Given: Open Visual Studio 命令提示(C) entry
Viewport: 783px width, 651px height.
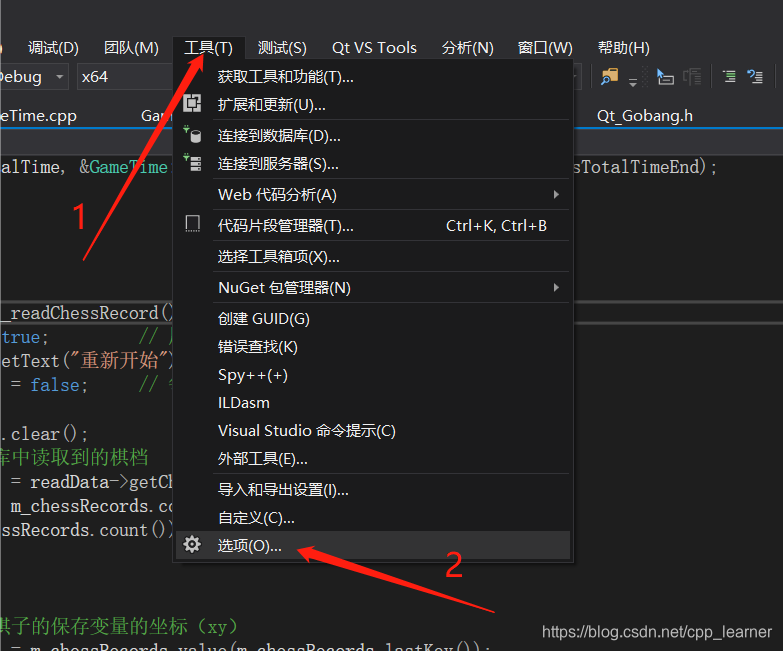Looking at the screenshot, I should (x=374, y=430).
